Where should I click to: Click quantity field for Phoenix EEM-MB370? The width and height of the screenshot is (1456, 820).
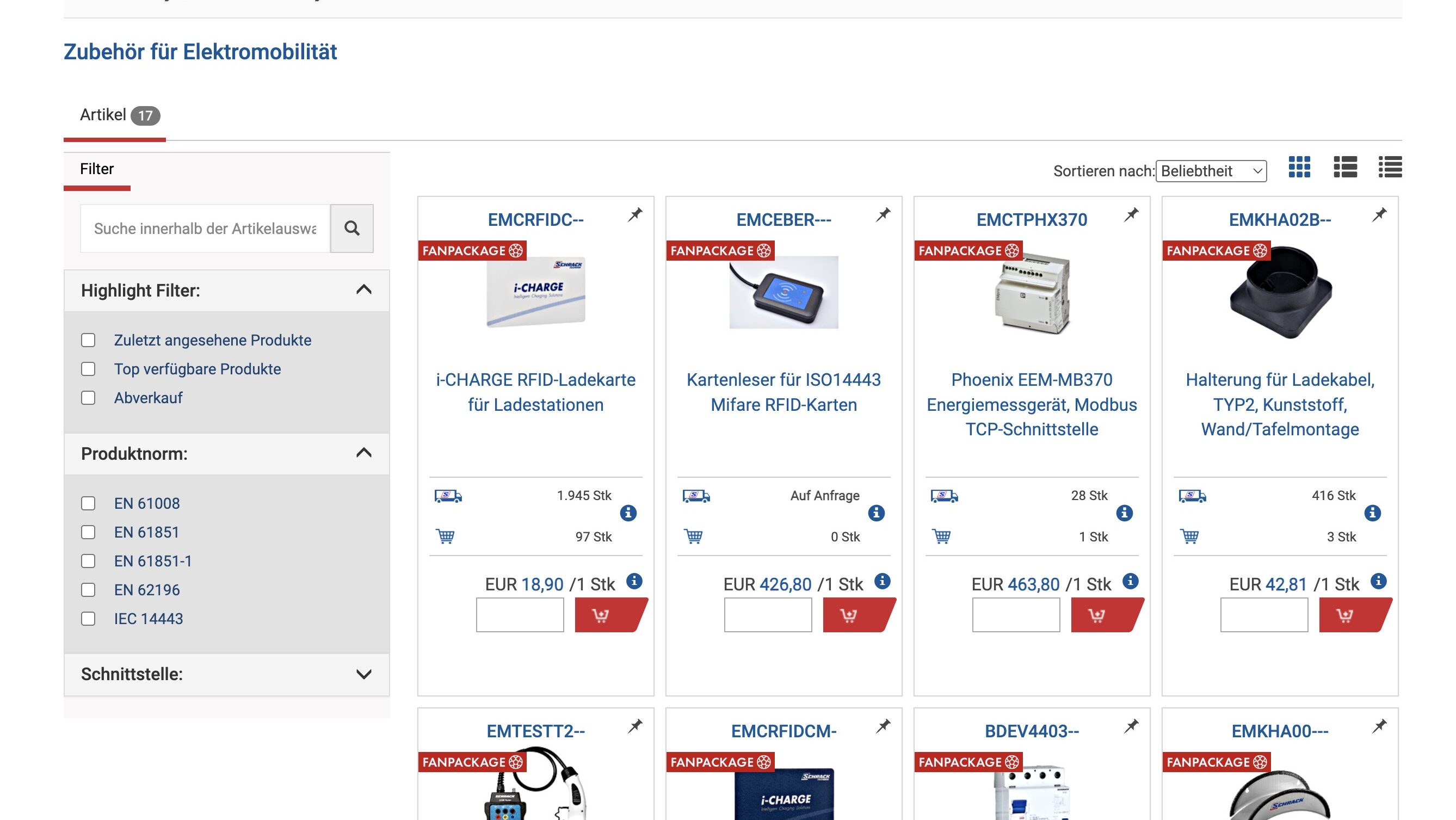coord(1016,615)
